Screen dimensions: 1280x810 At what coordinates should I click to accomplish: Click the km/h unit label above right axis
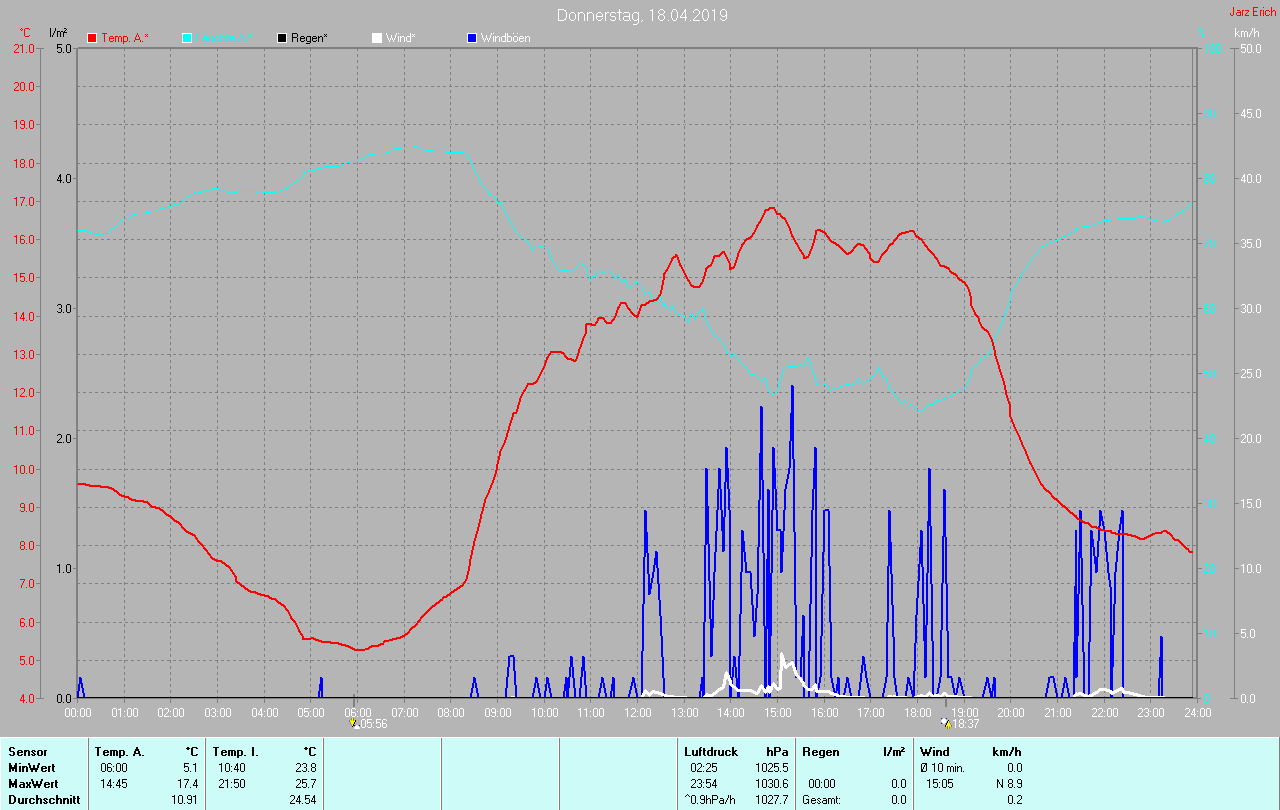(1246, 33)
